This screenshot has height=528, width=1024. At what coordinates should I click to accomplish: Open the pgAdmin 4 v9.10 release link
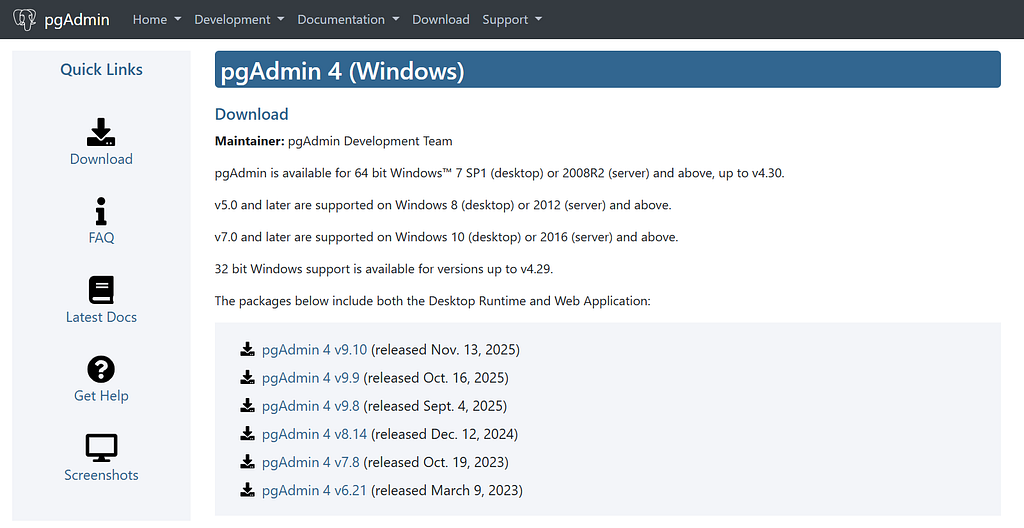point(315,350)
